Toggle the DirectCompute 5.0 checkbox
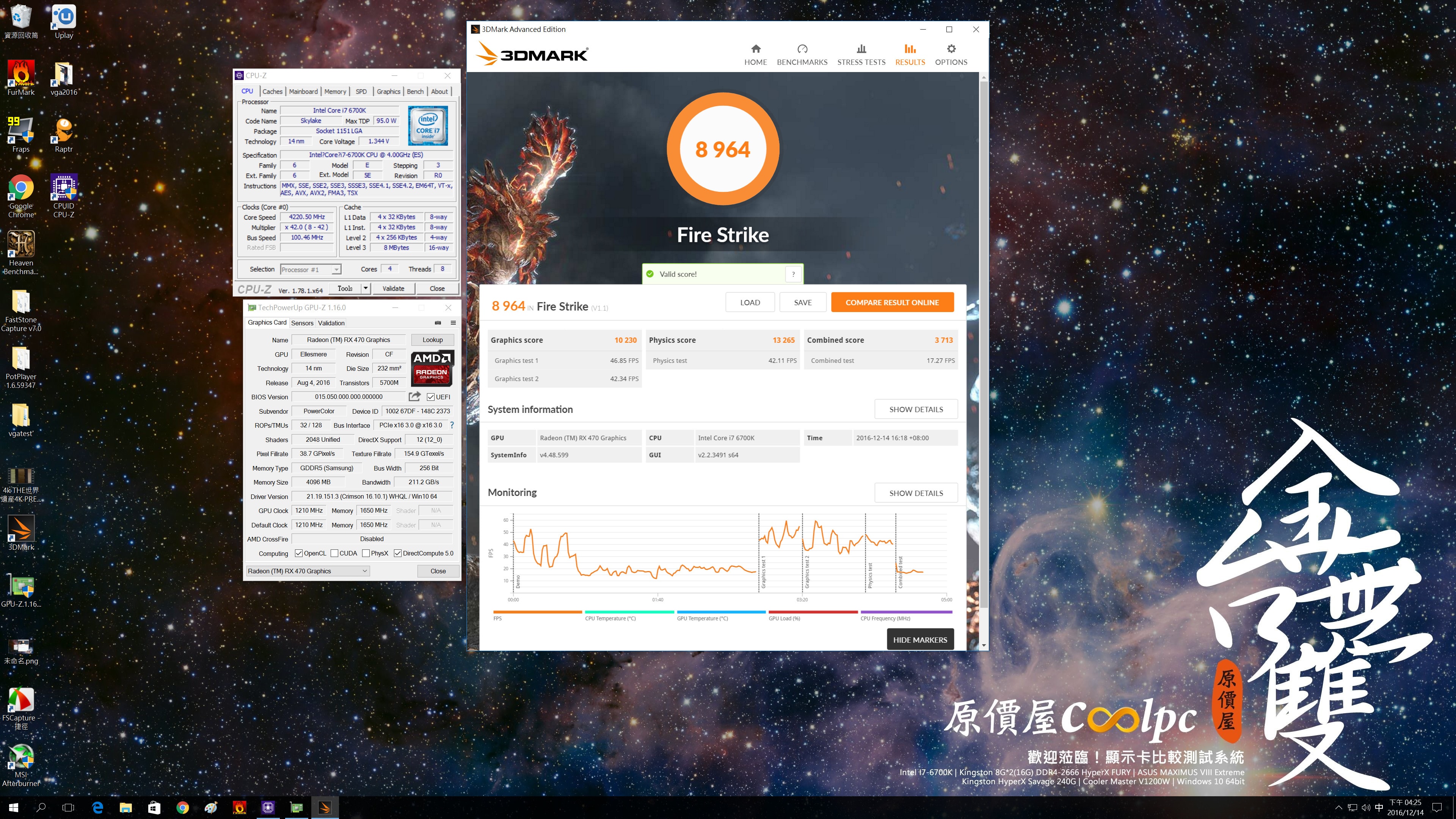1456x819 pixels. coord(397,553)
